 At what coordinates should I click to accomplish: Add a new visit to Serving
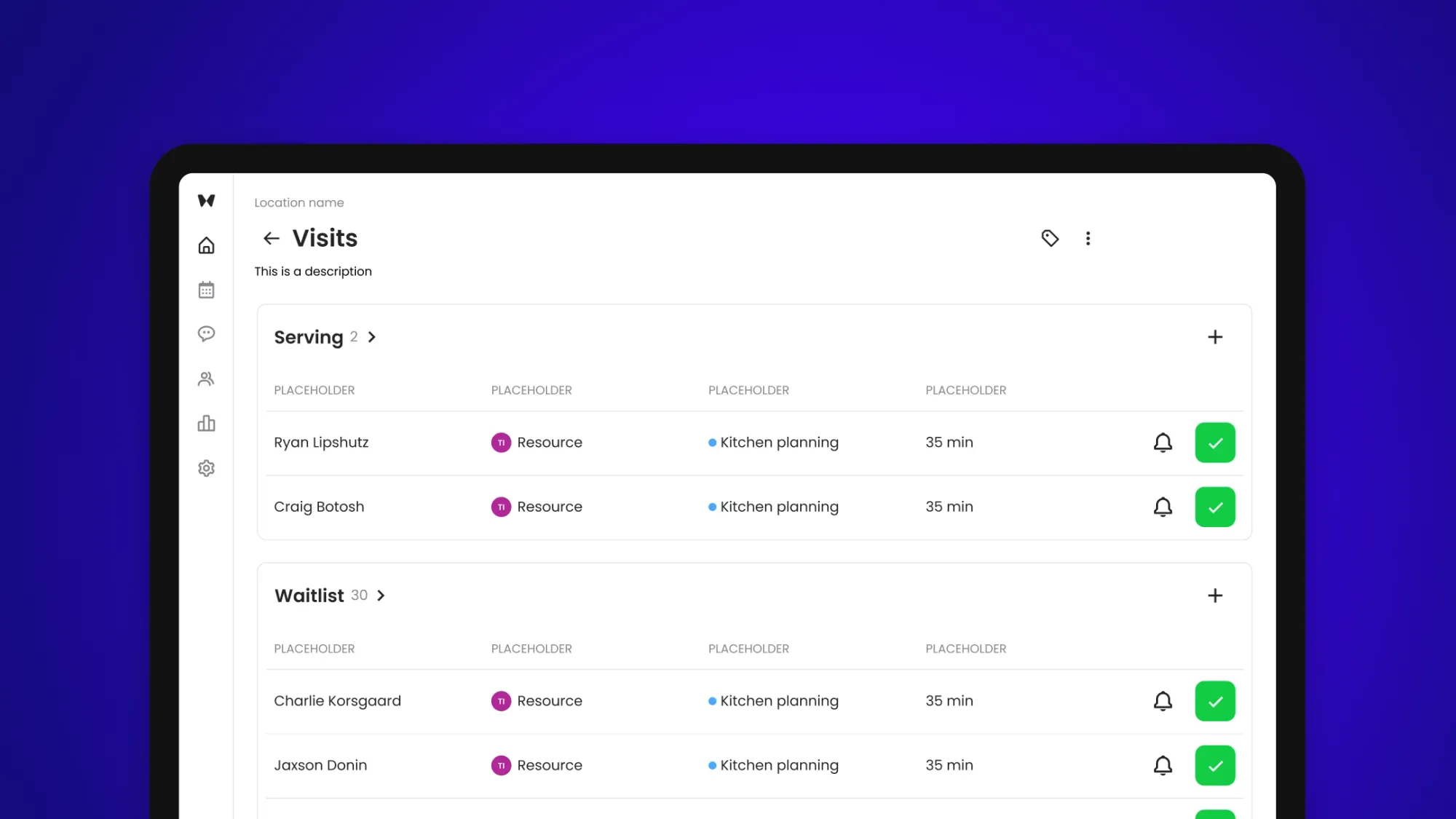[1214, 337]
